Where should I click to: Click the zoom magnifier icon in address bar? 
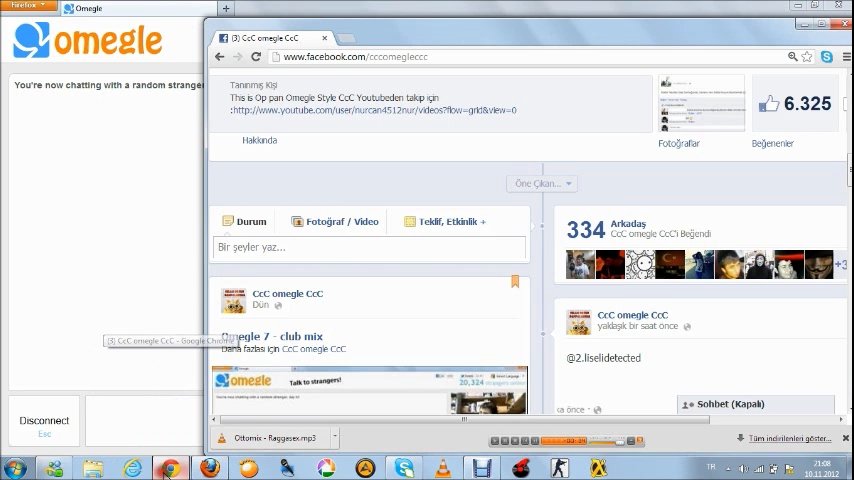pyautogui.click(x=792, y=57)
